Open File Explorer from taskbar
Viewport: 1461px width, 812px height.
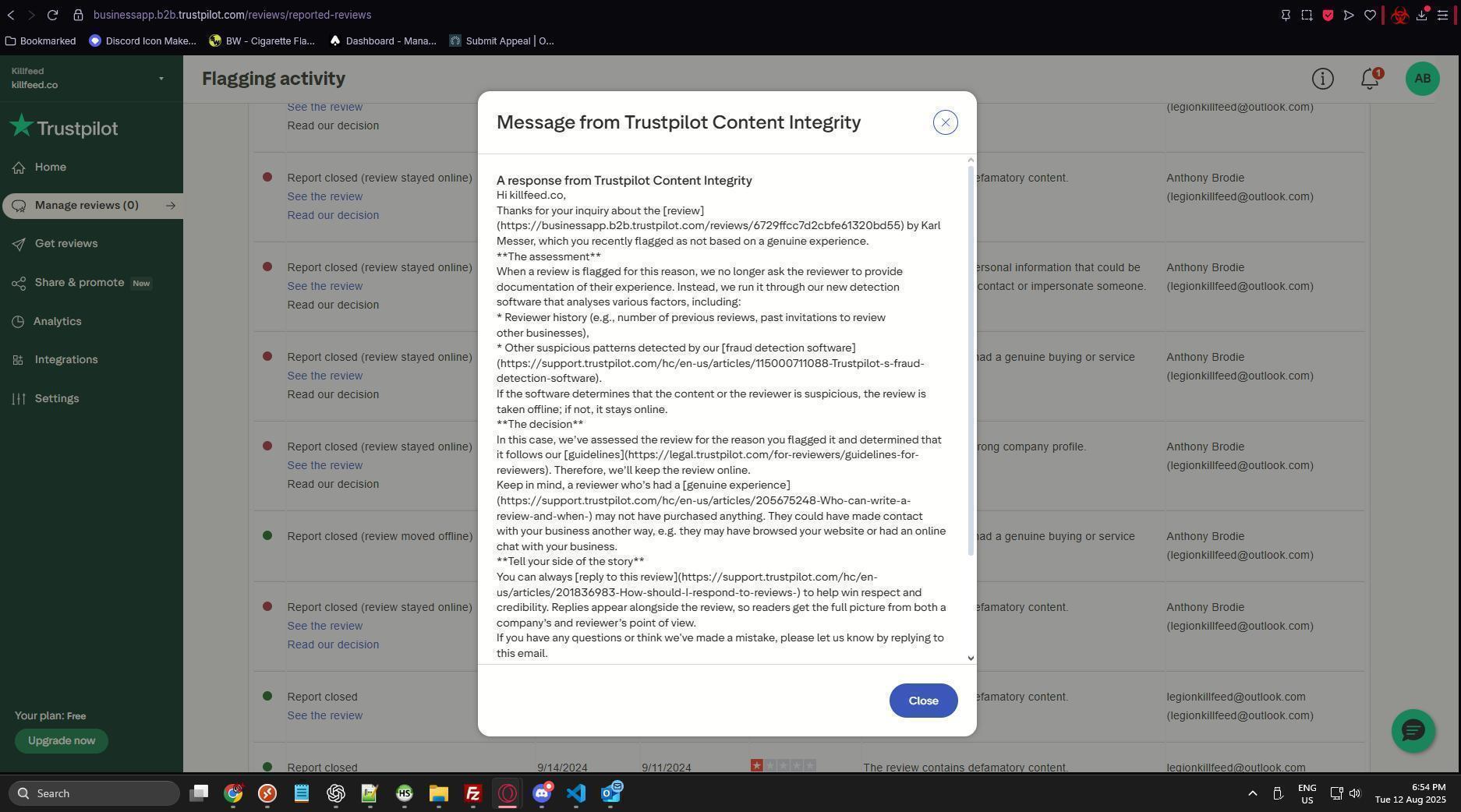[x=438, y=793]
